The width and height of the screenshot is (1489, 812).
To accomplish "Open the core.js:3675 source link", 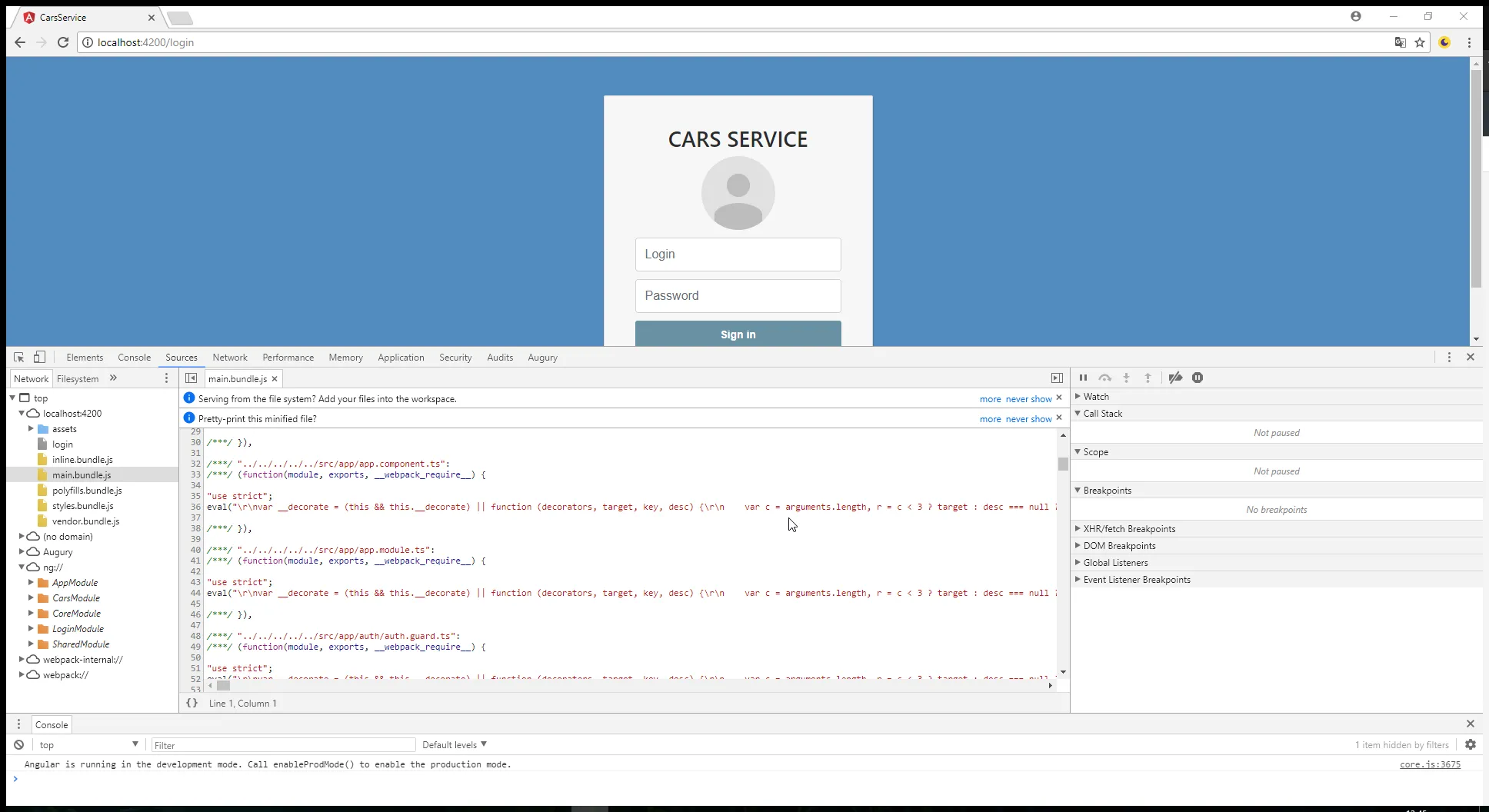I will click(1430, 764).
